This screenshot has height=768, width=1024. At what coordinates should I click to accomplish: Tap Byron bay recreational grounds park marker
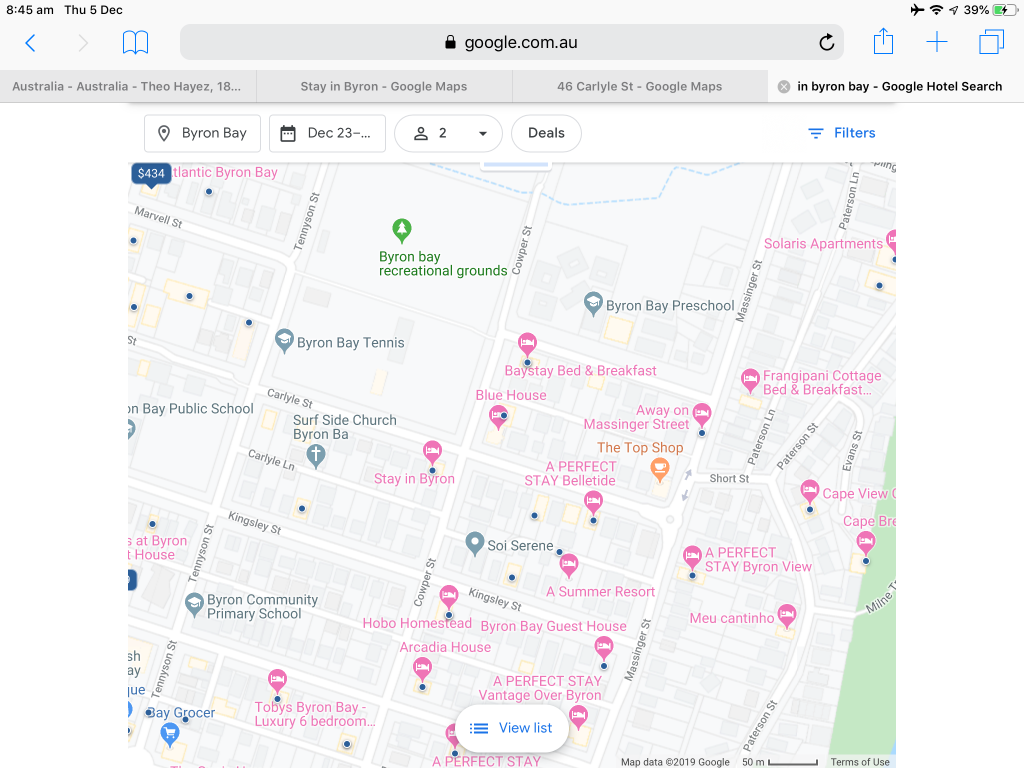pos(401,231)
